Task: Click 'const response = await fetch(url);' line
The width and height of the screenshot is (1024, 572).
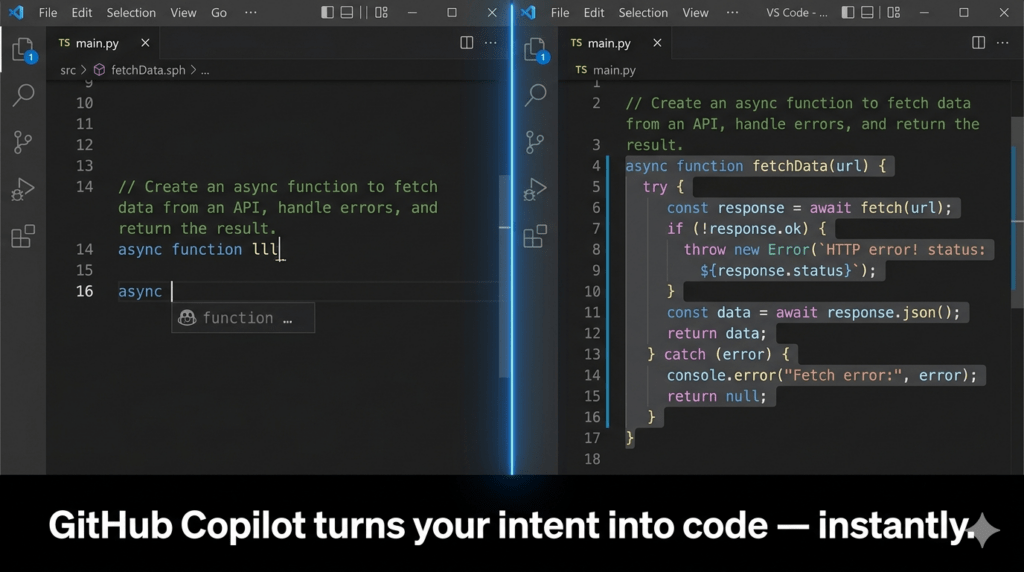Action: point(809,208)
